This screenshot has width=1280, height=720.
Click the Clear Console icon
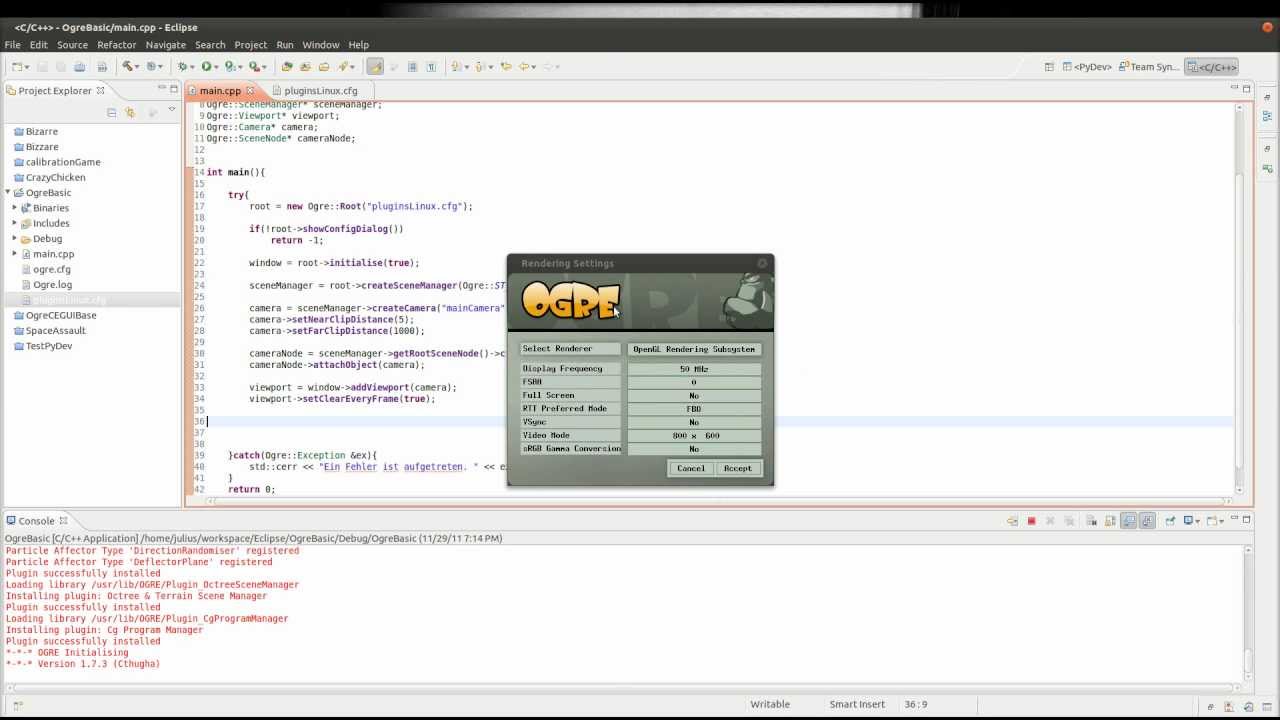pos(1091,521)
